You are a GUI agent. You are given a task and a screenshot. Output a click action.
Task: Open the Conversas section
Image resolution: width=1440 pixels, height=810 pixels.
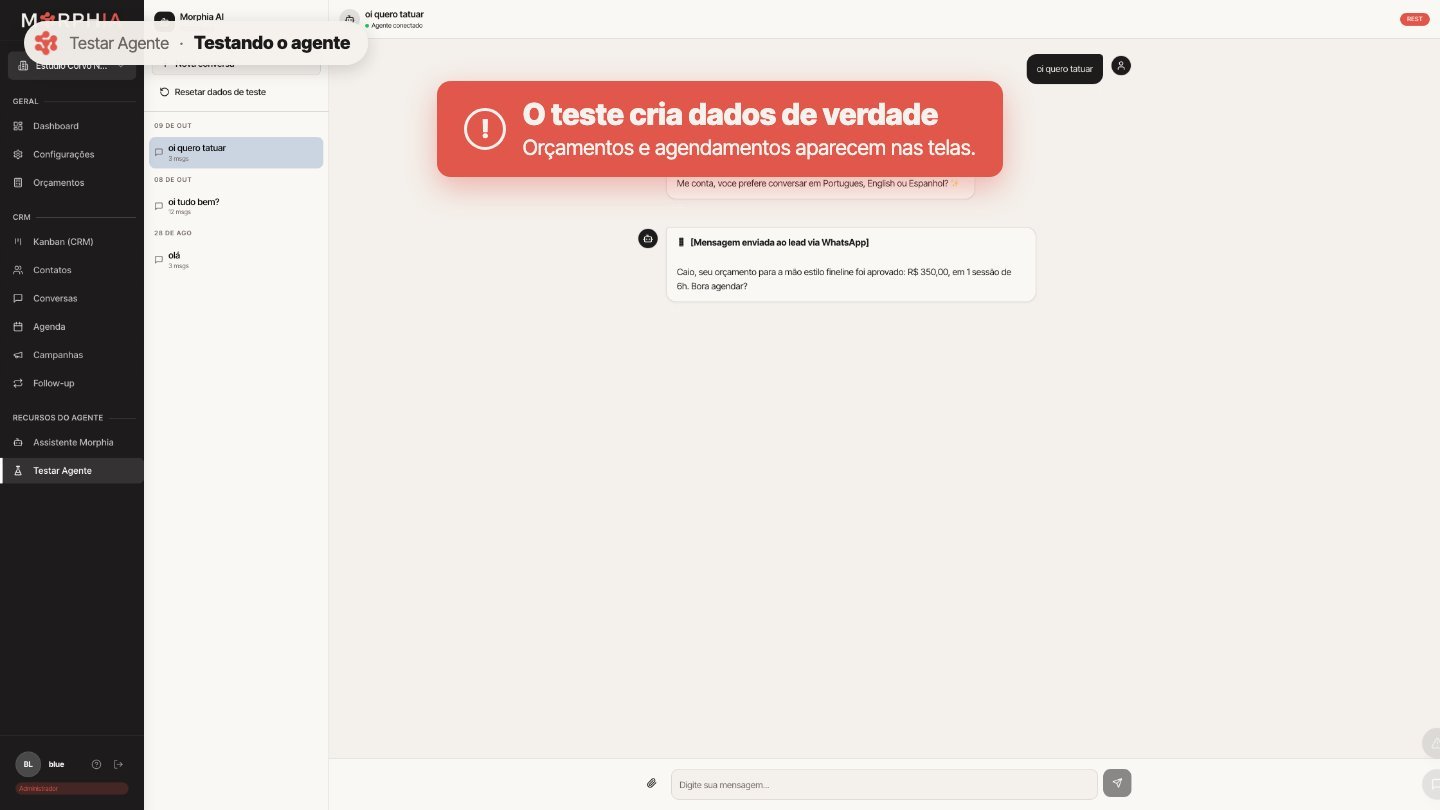point(70,298)
